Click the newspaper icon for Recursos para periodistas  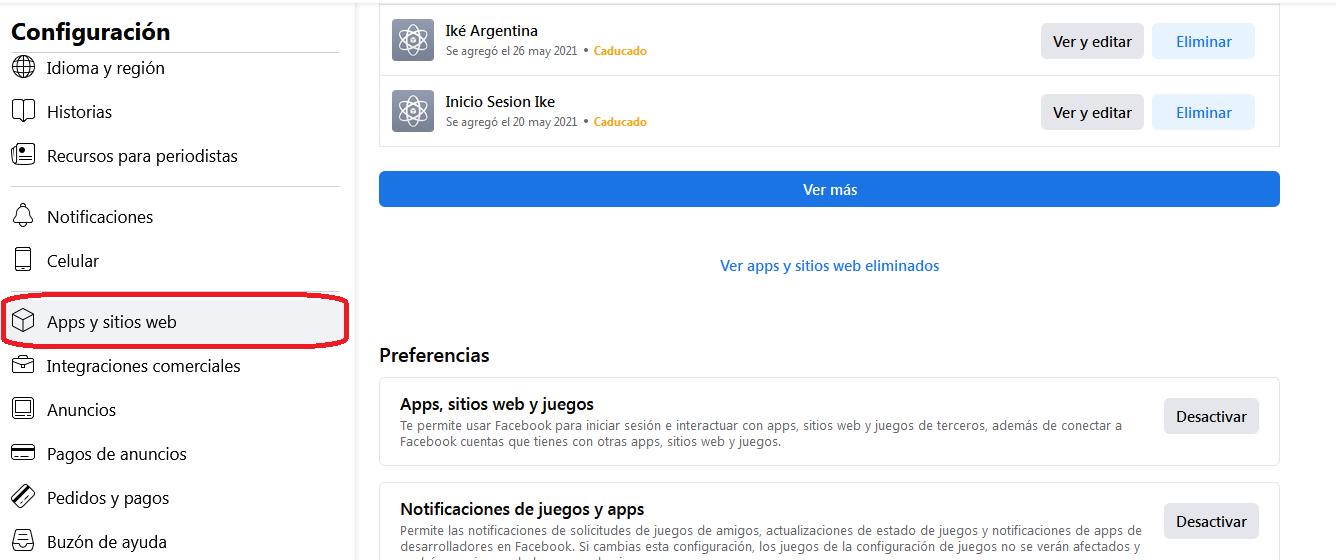point(23,156)
